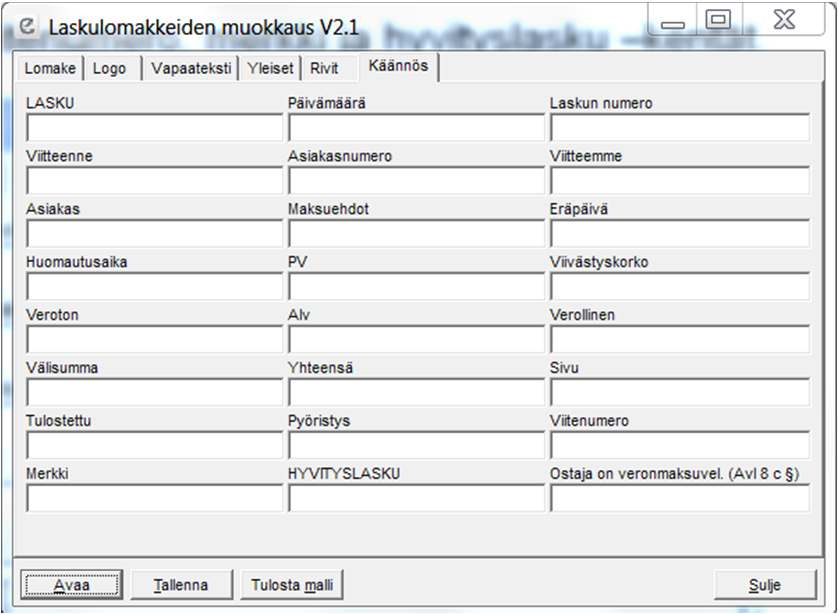Image resolution: width=838 pixels, height=614 pixels.
Task: Click Tulosta malli button
Action: tap(292, 585)
